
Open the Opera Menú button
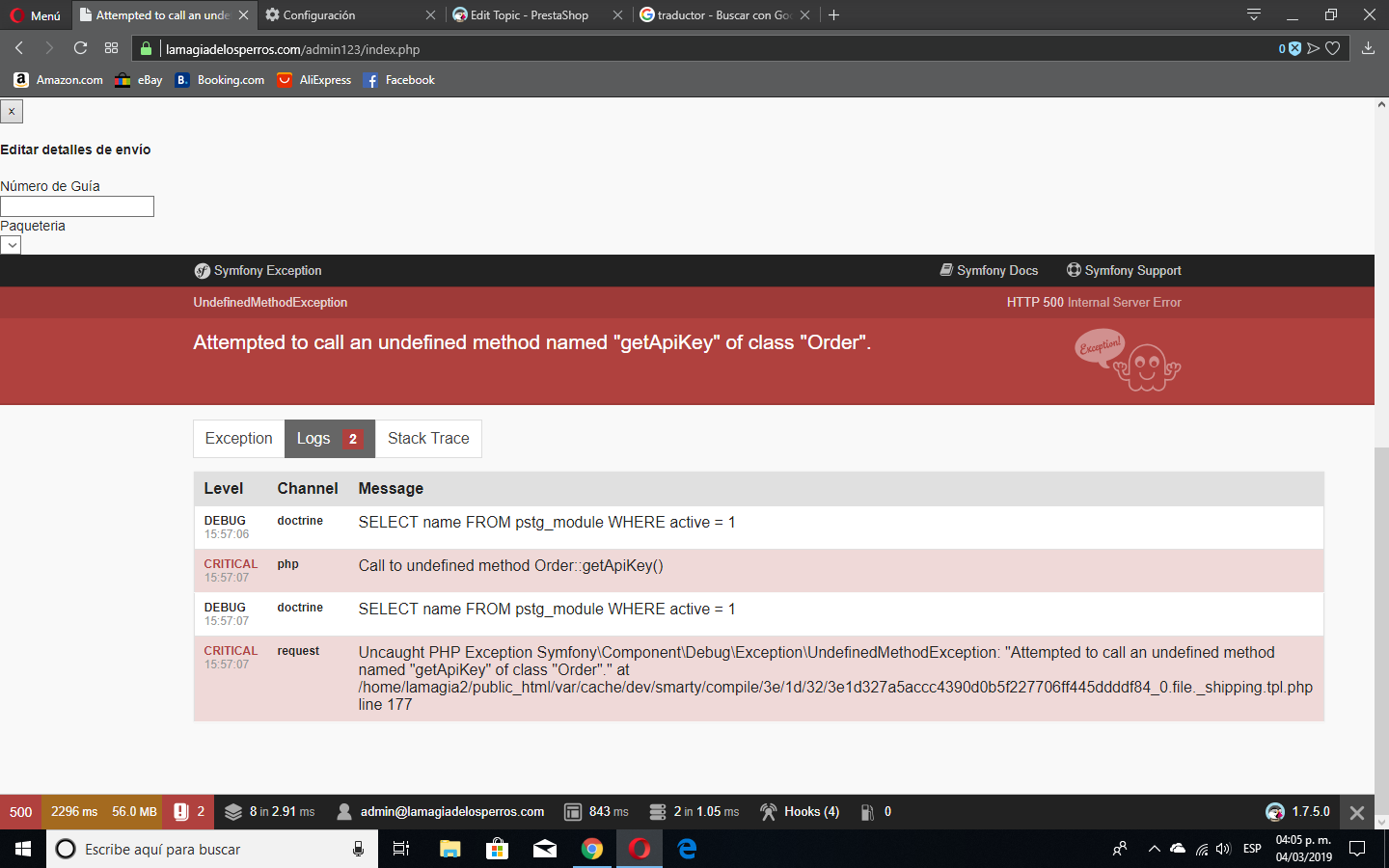click(x=36, y=15)
